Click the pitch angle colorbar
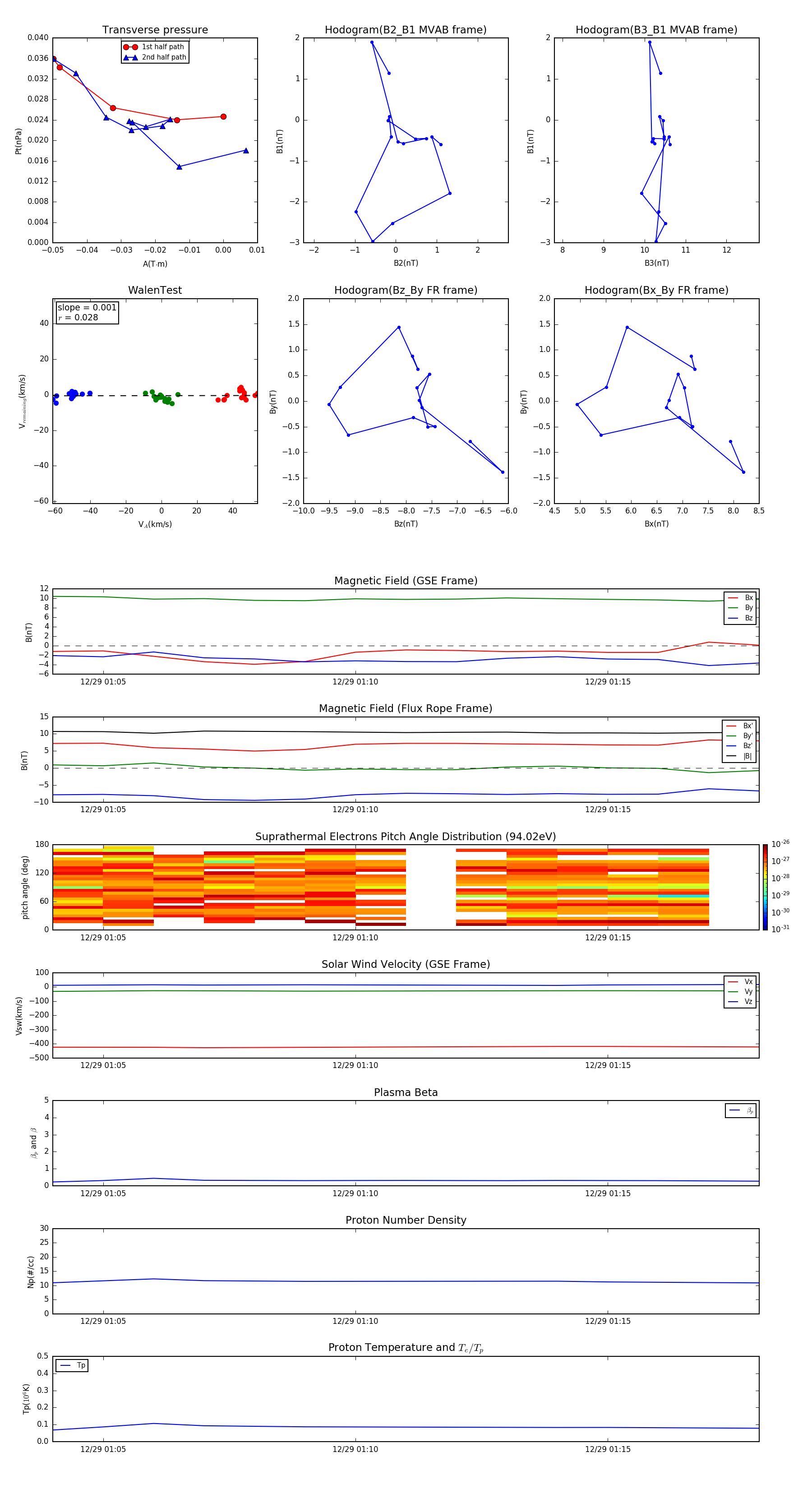Screen dimensions: 812x1489 [765, 887]
